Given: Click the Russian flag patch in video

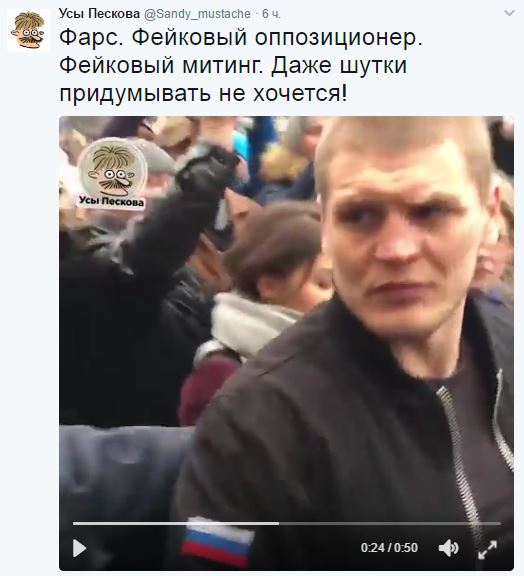Looking at the screenshot, I should [218, 541].
